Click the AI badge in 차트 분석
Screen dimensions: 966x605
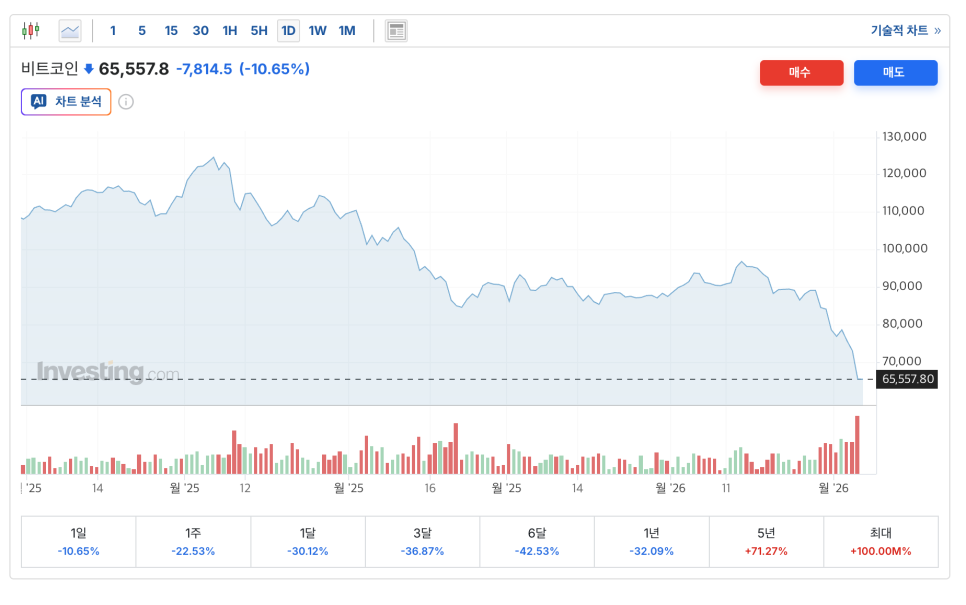click(39, 101)
